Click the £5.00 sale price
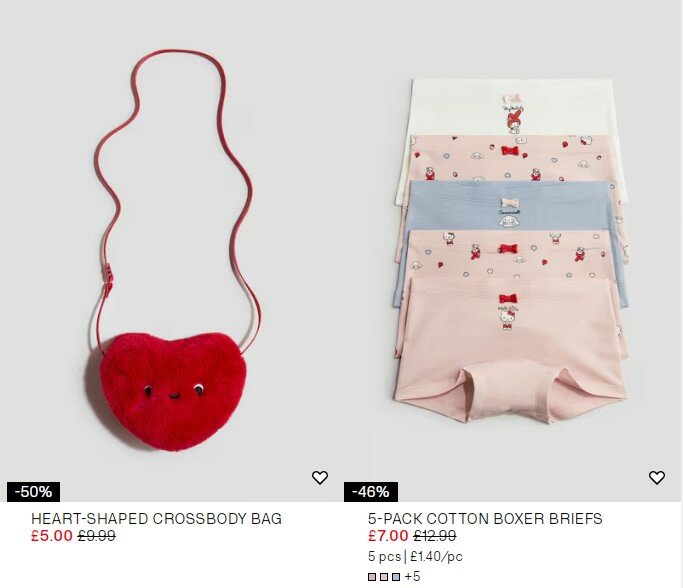 tap(52, 536)
